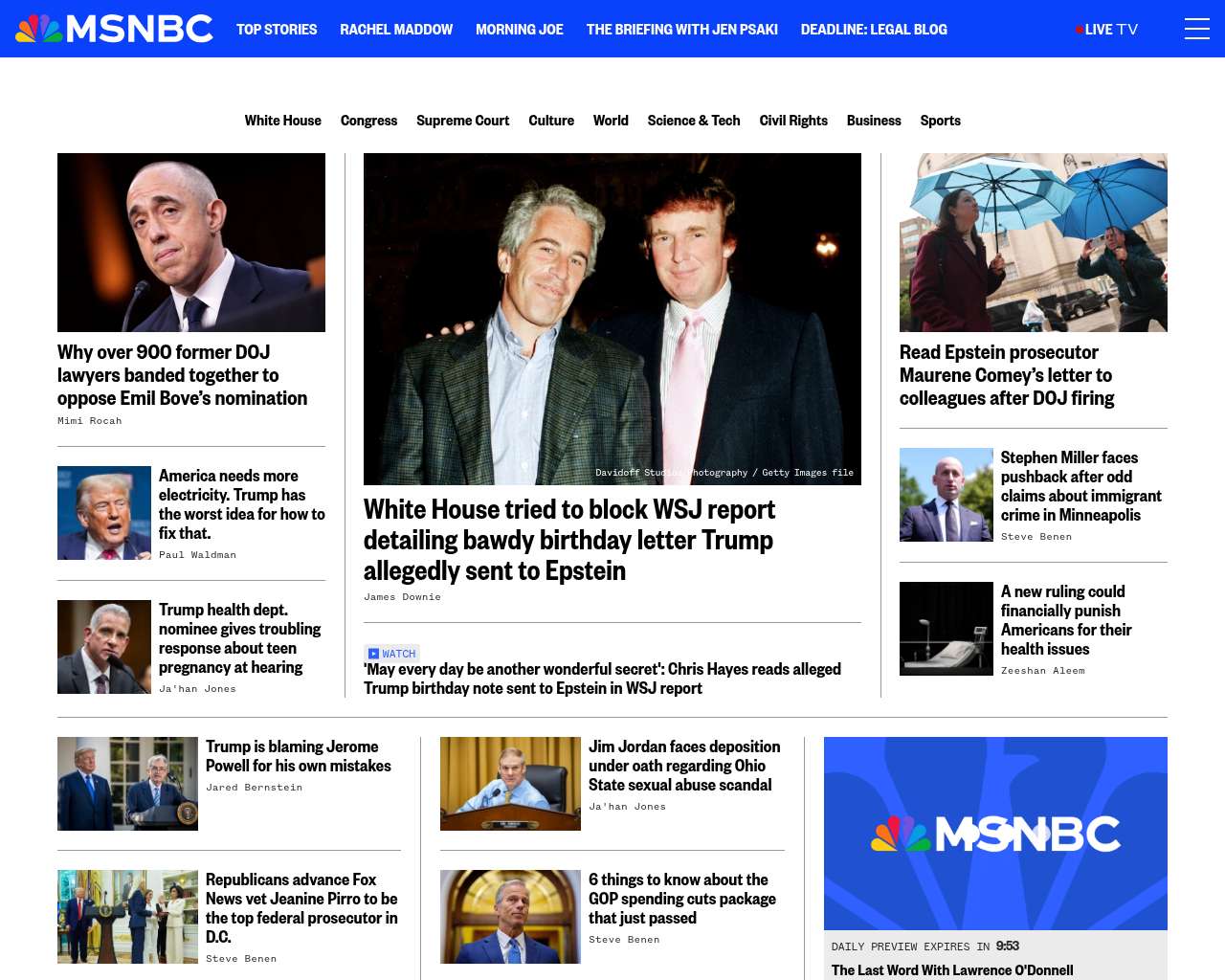The width and height of the screenshot is (1225, 980).
Task: Open the Epstein and Trump main photo
Action: [612, 319]
